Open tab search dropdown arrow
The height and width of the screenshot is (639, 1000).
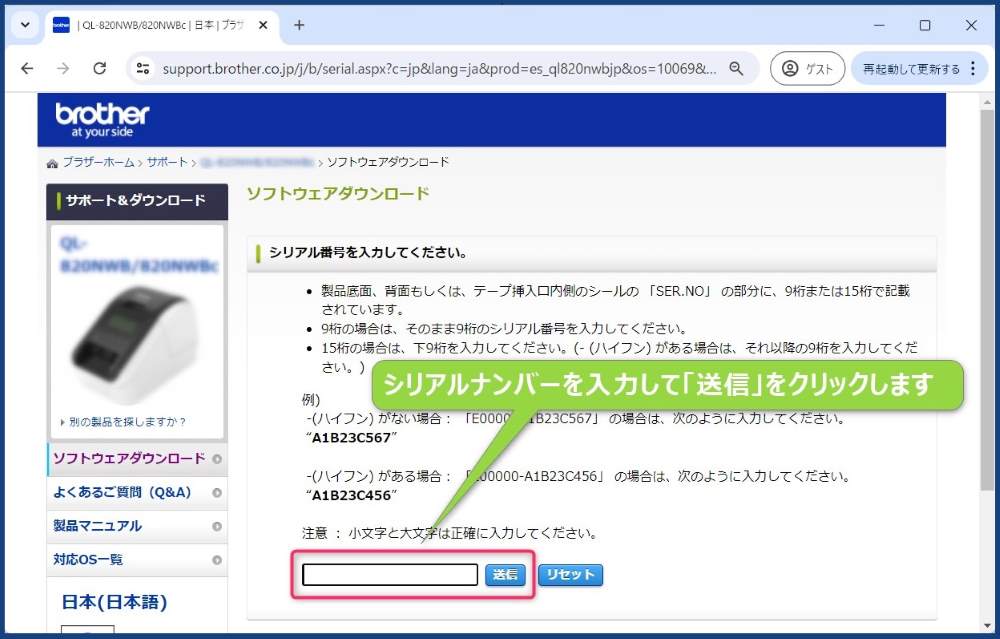(25, 25)
